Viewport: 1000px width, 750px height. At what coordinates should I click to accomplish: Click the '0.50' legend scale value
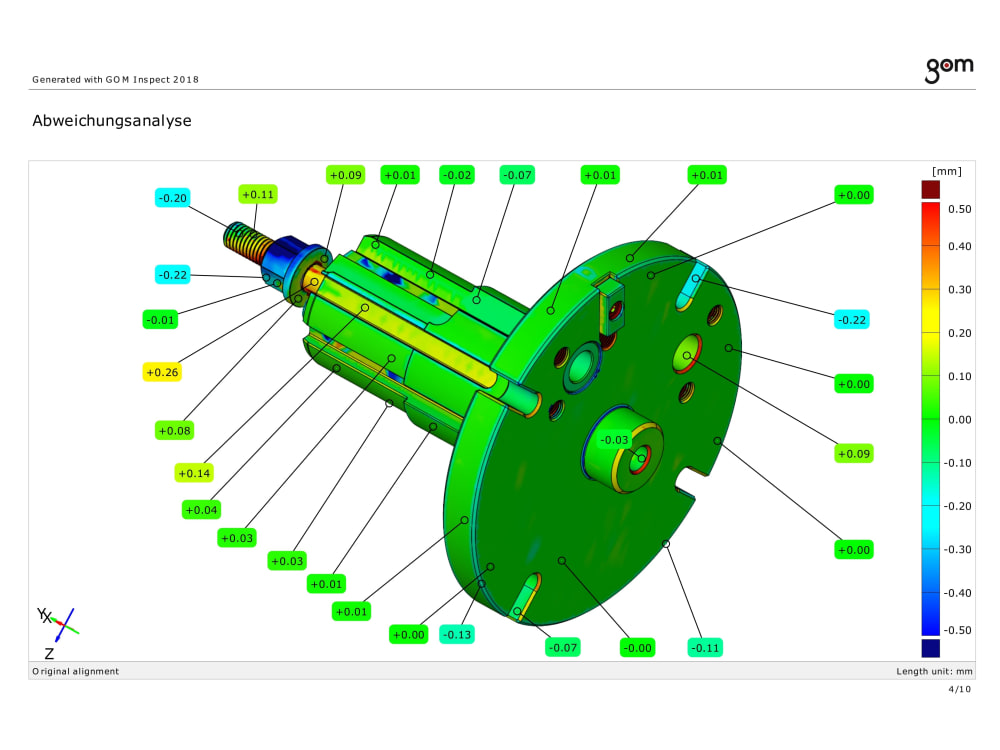(959, 209)
